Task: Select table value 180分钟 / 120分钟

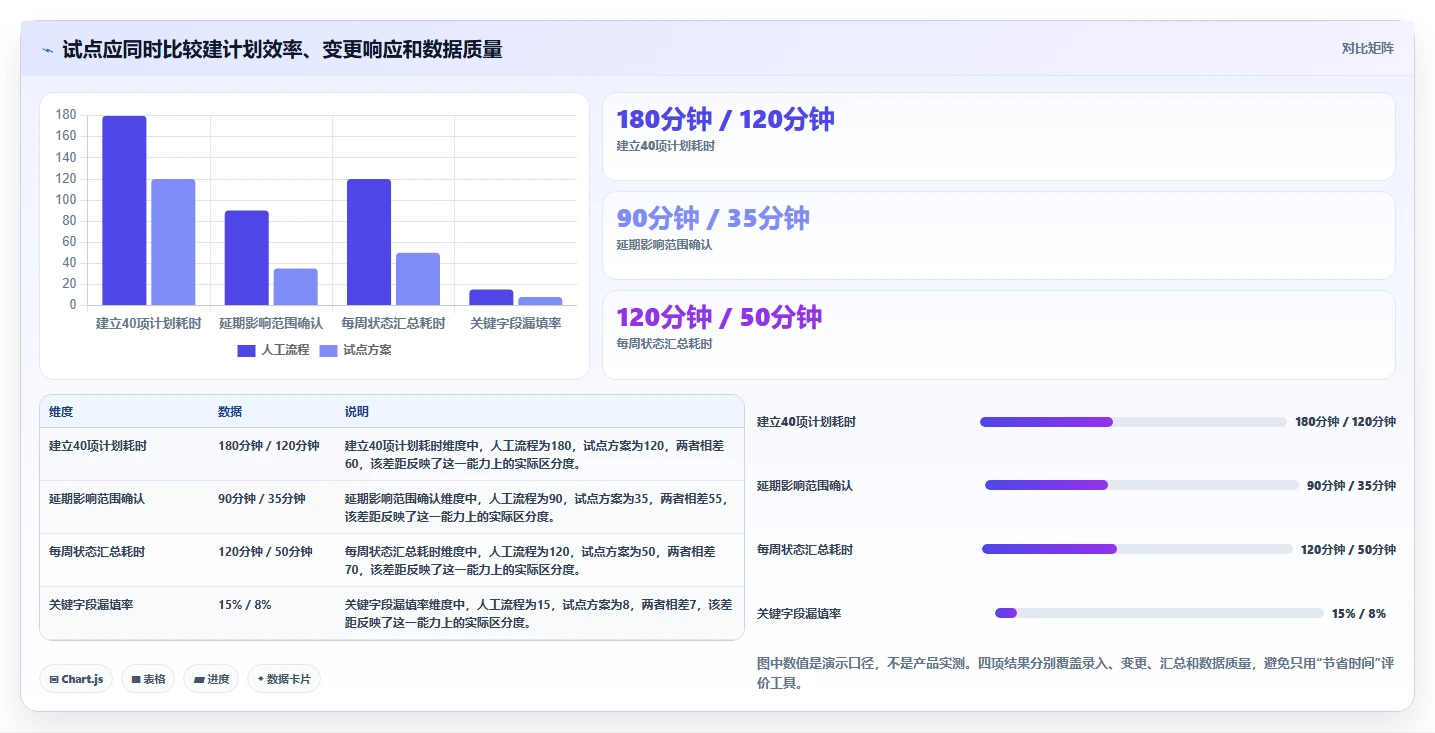Action: point(269,446)
